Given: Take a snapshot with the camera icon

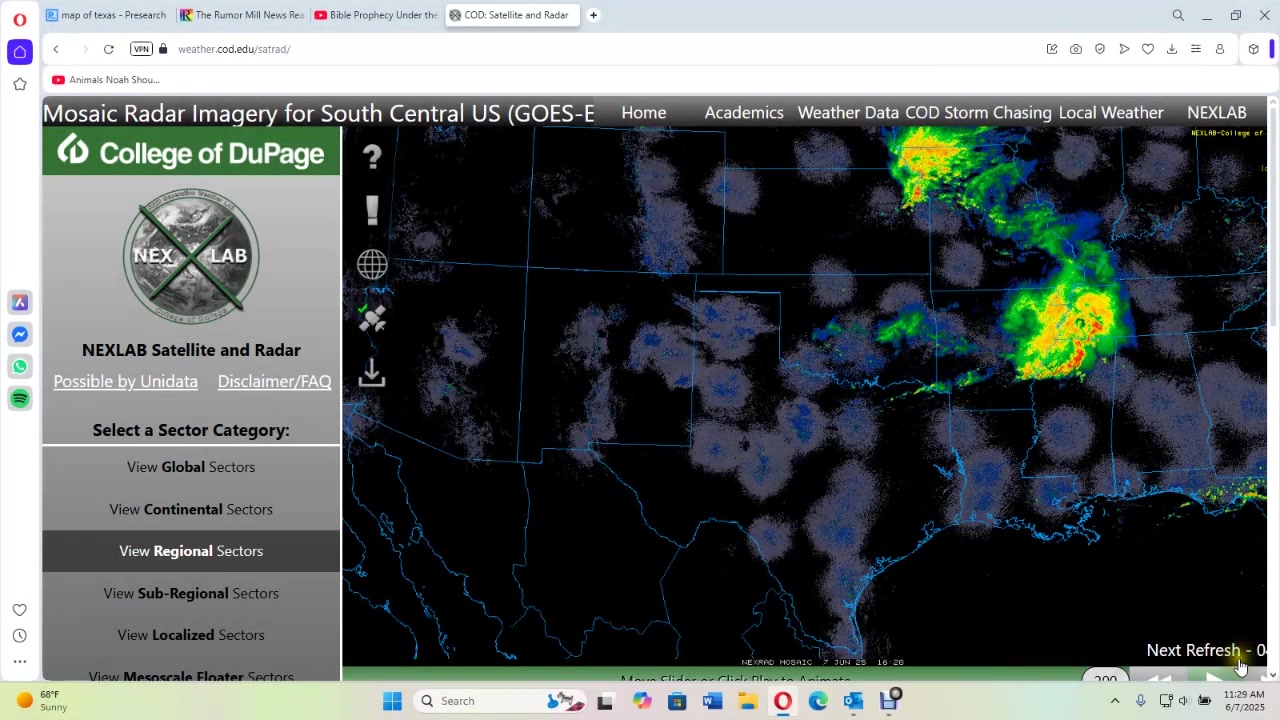Looking at the screenshot, I should pyautogui.click(x=1075, y=49).
